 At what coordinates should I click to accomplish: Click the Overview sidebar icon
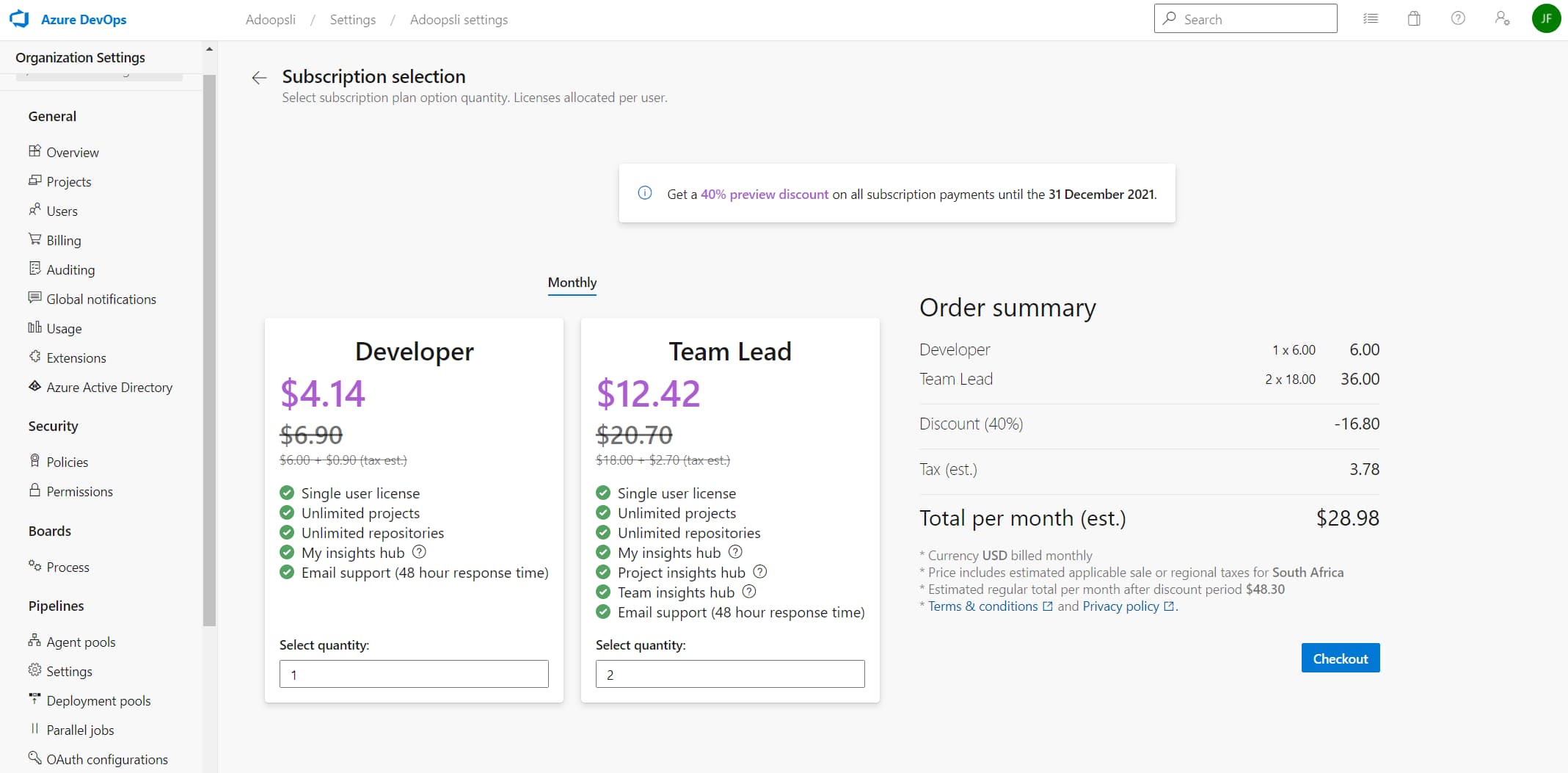click(x=34, y=151)
